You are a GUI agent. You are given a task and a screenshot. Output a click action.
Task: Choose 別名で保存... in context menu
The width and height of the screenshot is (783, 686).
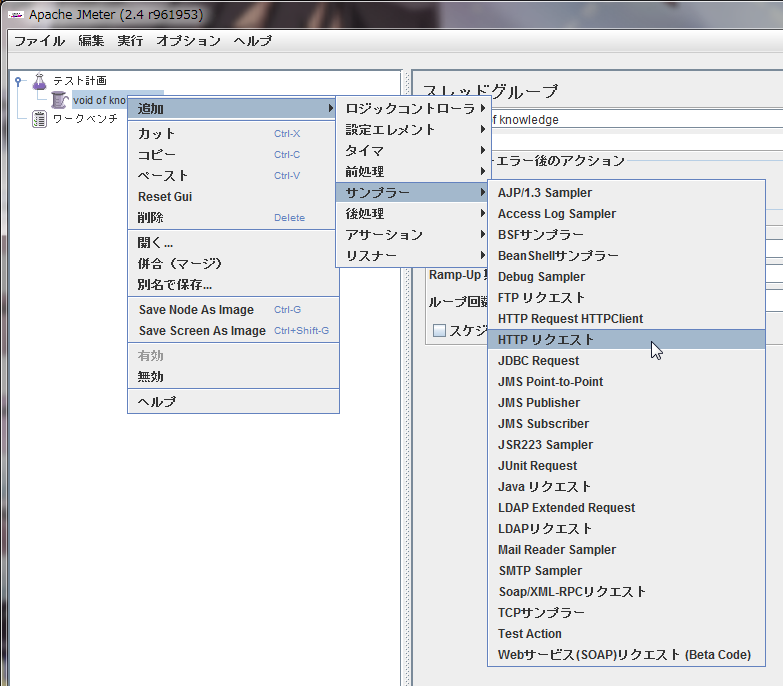(233, 285)
